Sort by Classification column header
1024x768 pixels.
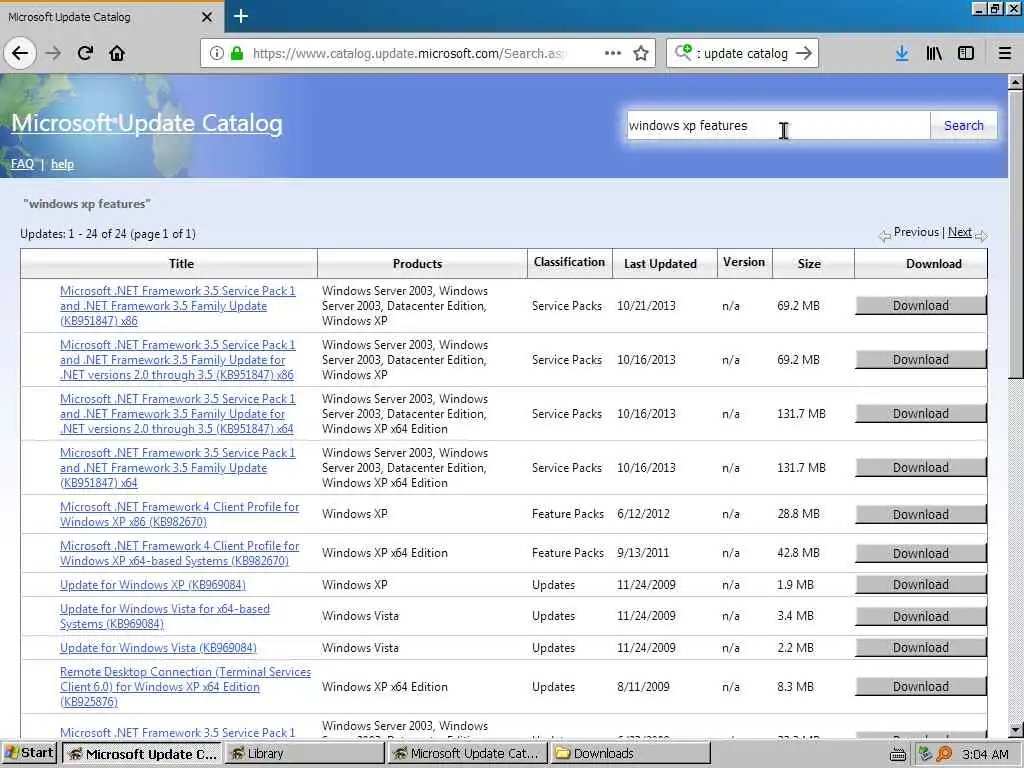pyautogui.click(x=569, y=262)
